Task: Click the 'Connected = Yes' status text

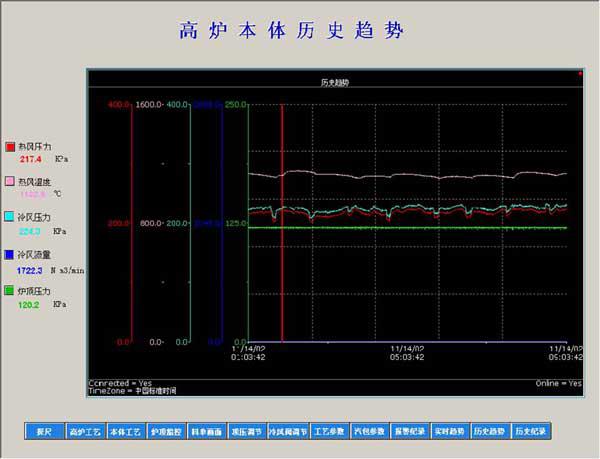Action: pyautogui.click(x=120, y=383)
